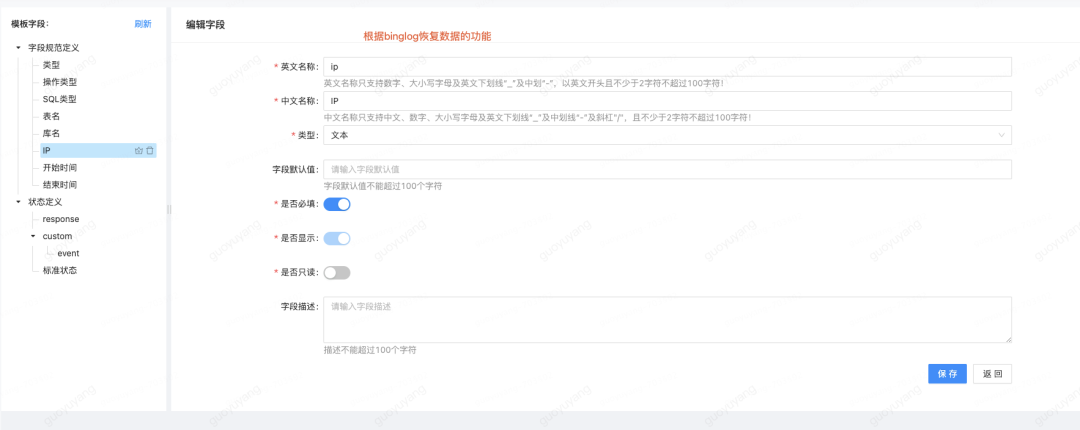Select the event tree item
The height and width of the screenshot is (430, 1080).
tap(68, 254)
